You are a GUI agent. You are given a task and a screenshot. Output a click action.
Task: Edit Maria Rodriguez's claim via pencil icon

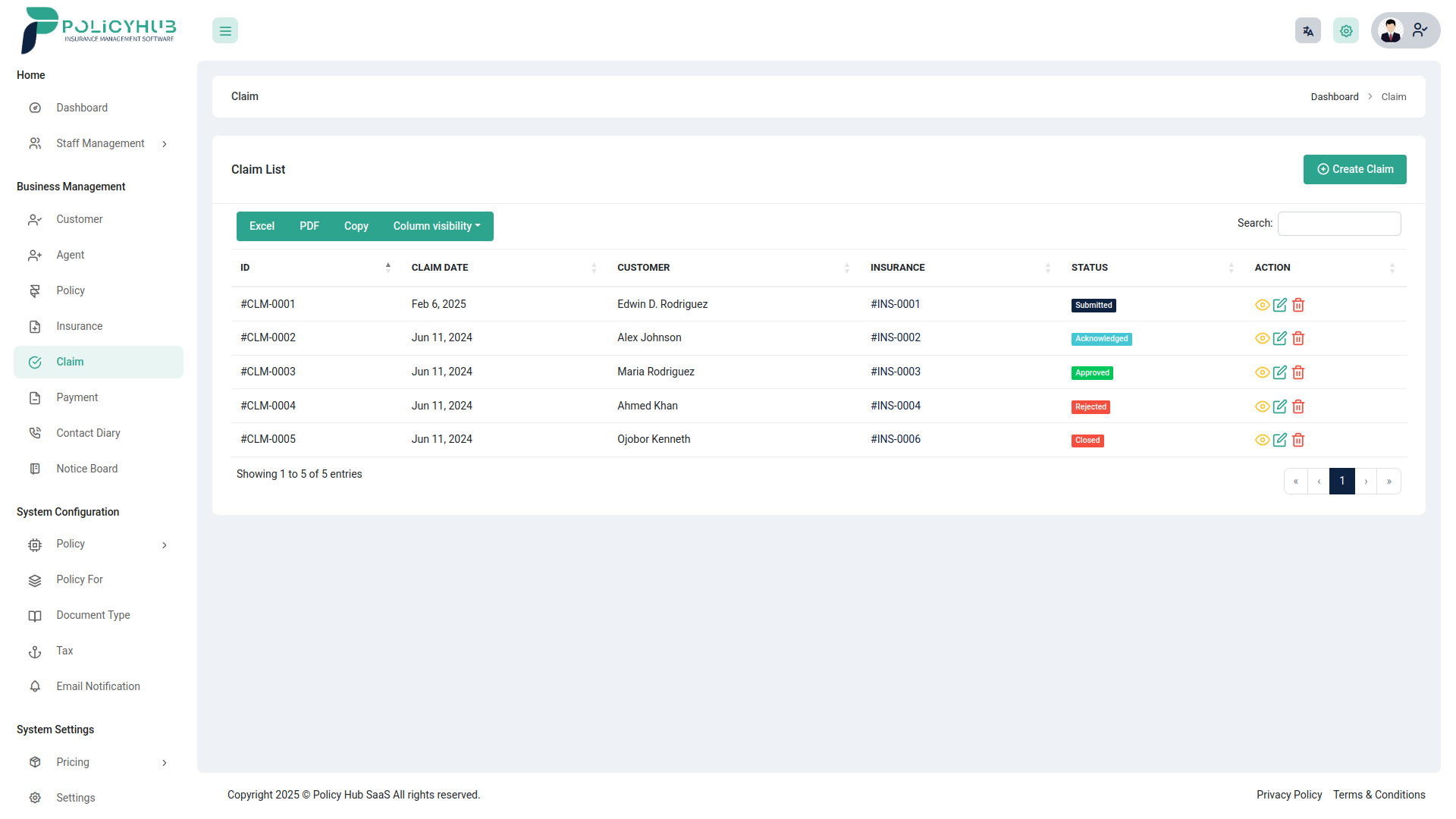[1280, 372]
